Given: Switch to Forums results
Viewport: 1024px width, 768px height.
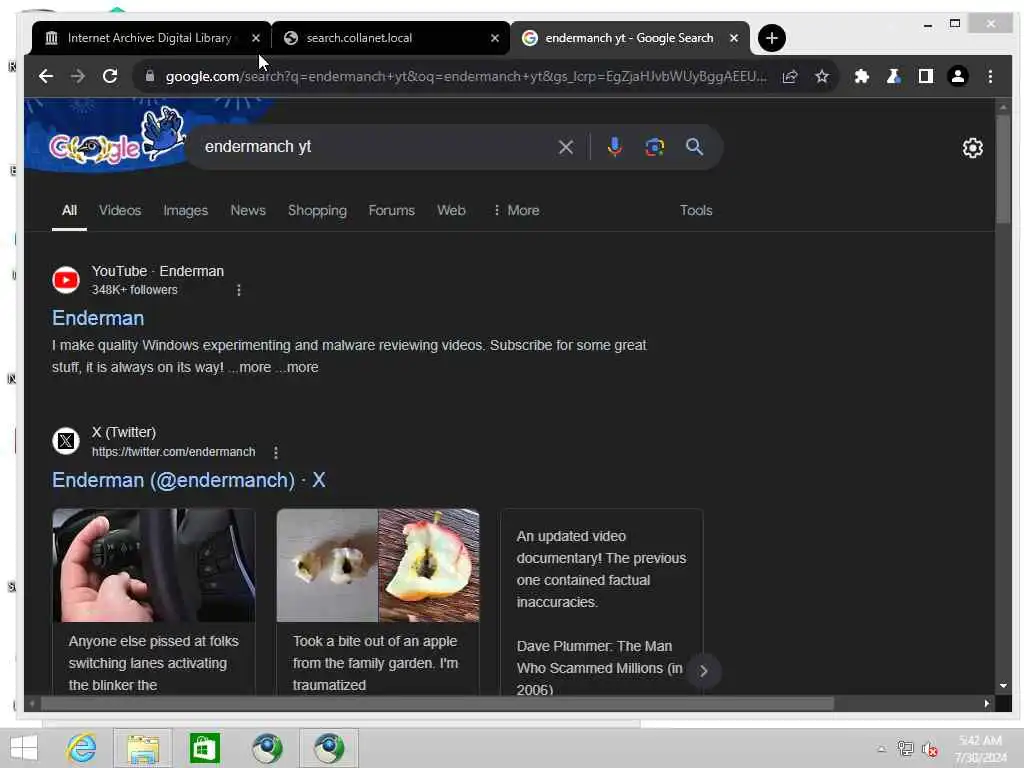Looking at the screenshot, I should 391,211.
